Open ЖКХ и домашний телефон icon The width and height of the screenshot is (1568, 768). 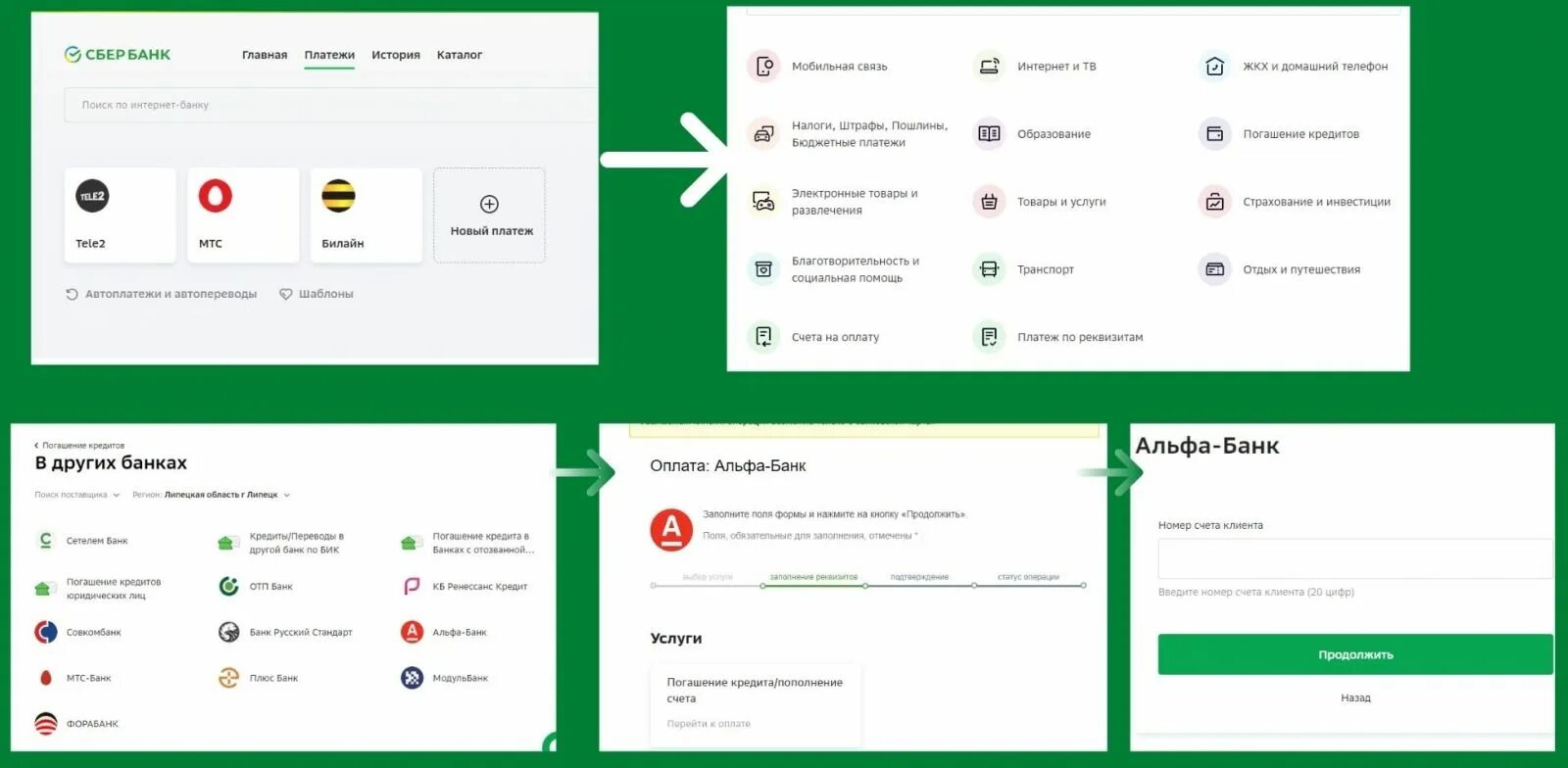coord(1214,66)
